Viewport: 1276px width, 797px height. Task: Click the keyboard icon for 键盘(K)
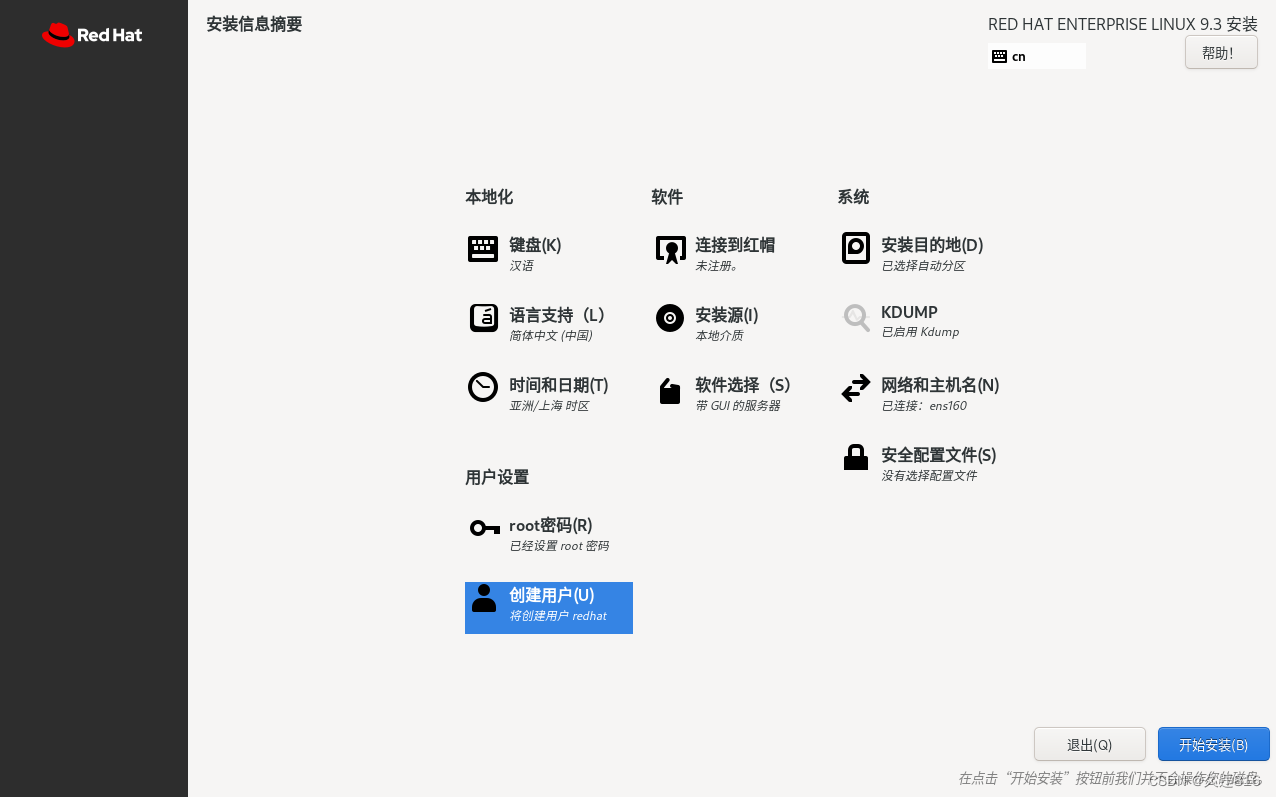pos(483,249)
